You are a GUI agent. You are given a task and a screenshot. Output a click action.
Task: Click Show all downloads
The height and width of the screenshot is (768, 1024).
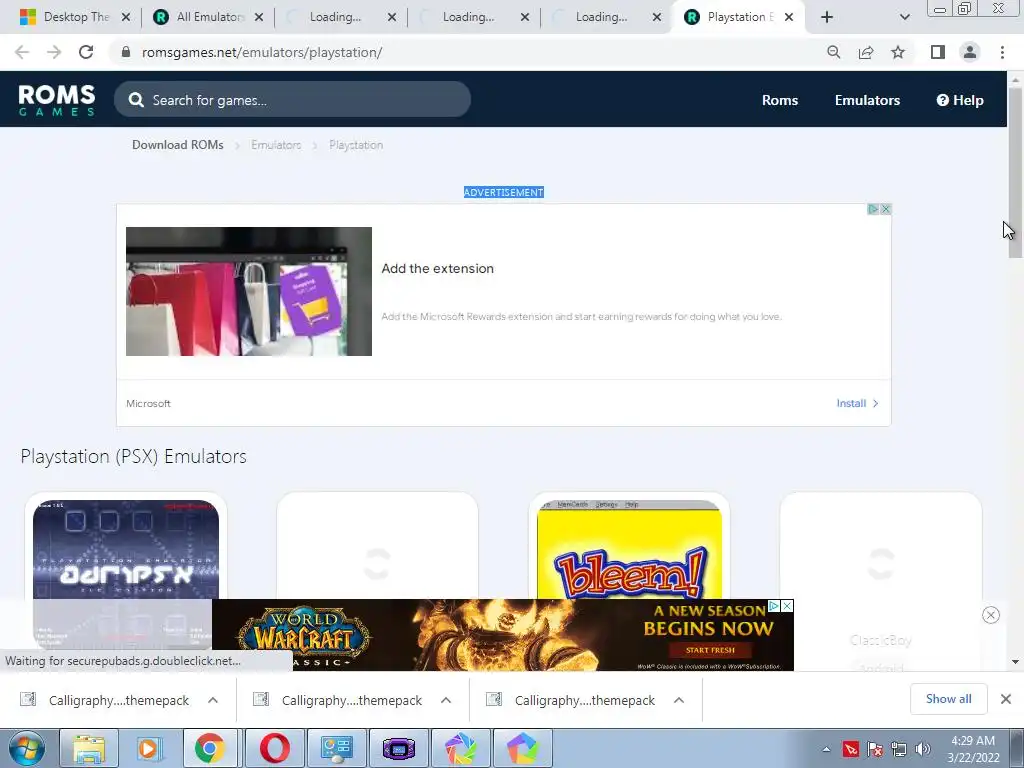pyautogui.click(x=948, y=699)
